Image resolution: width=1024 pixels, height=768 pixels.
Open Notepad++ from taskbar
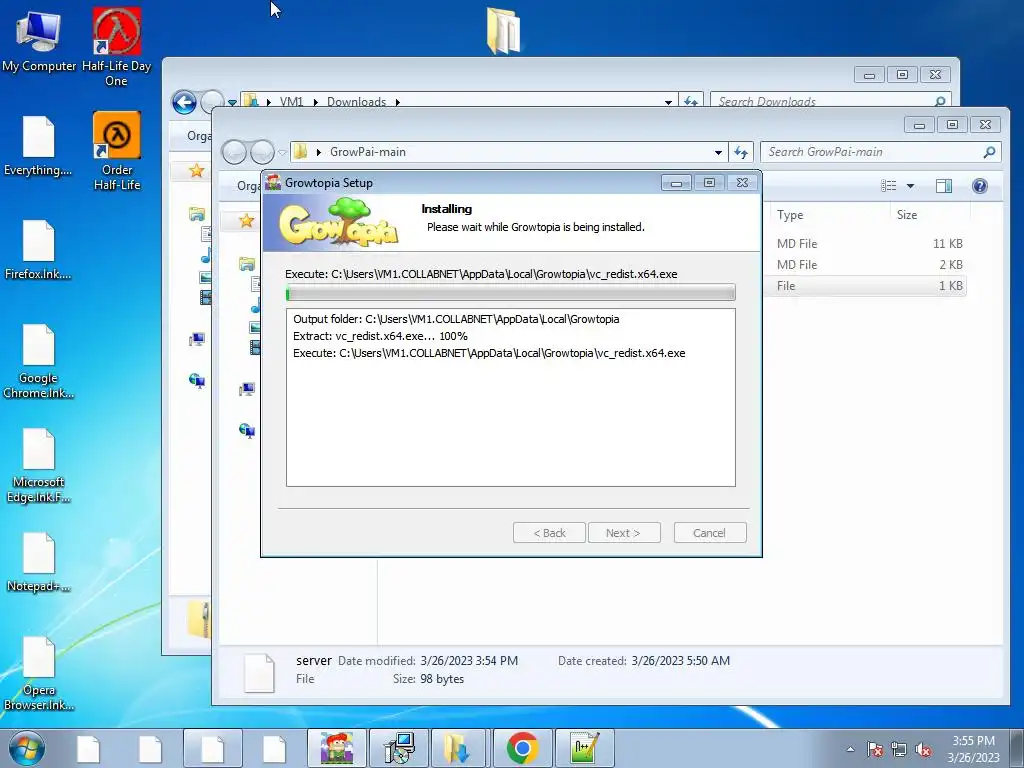tap(584, 748)
